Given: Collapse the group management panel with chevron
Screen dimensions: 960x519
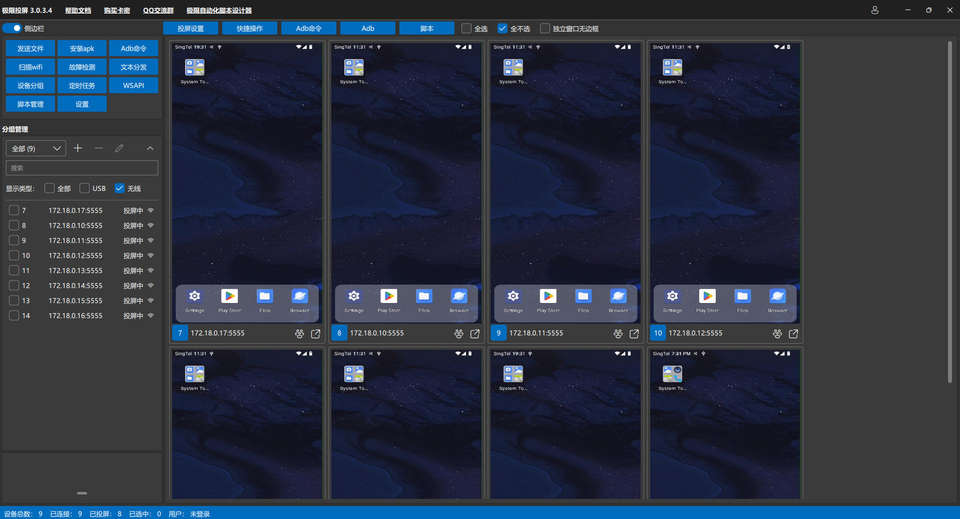Looking at the screenshot, I should [150, 148].
